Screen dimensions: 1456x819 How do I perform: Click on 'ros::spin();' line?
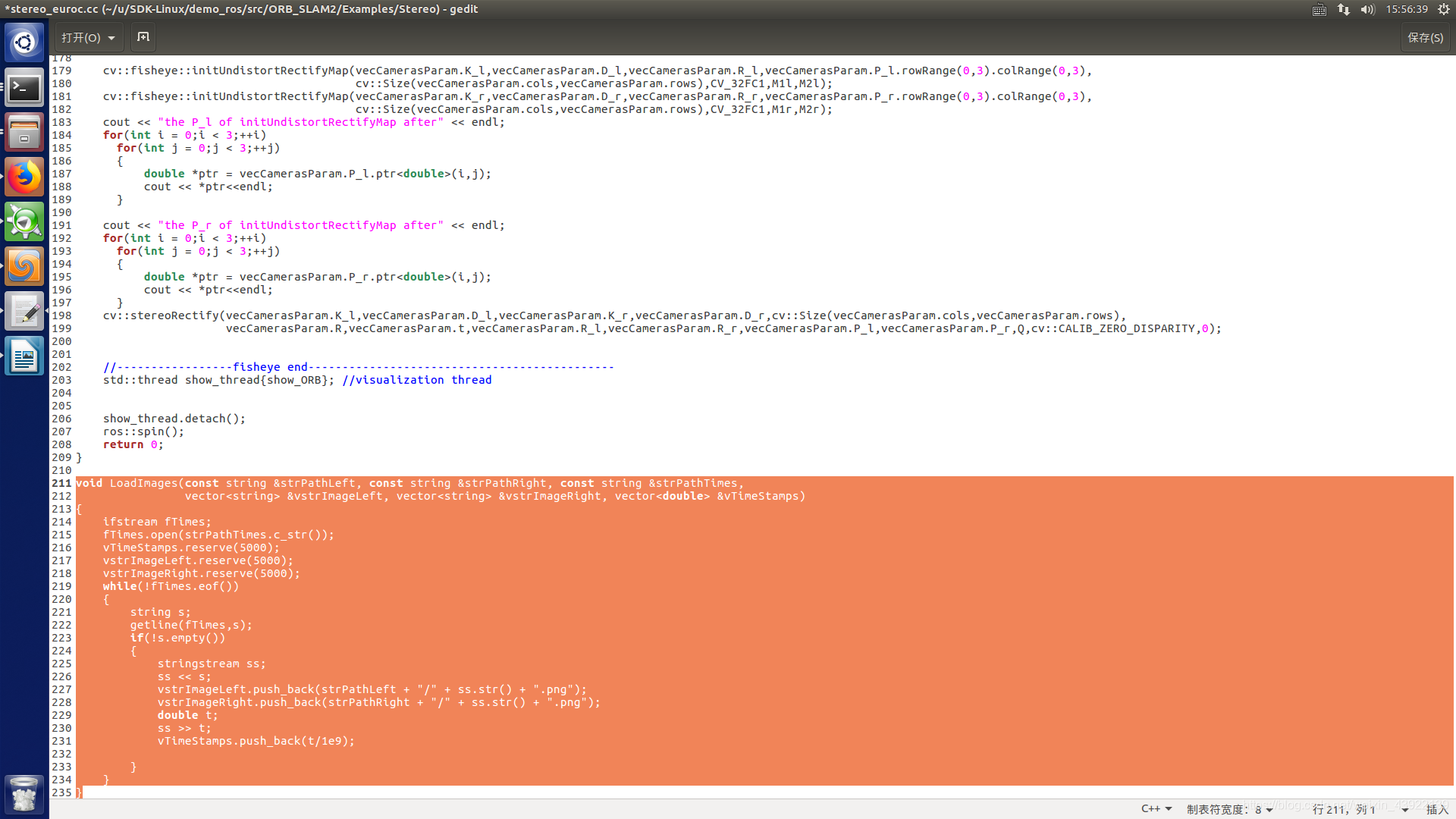pos(143,431)
